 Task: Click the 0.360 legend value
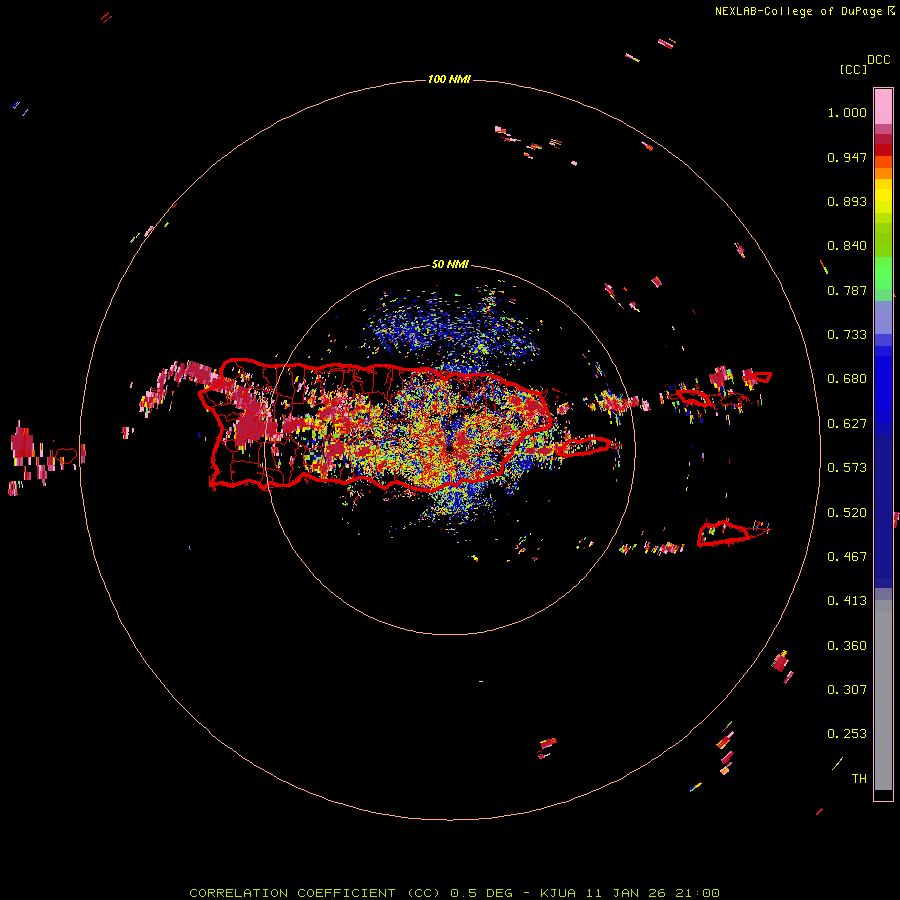tap(847, 646)
